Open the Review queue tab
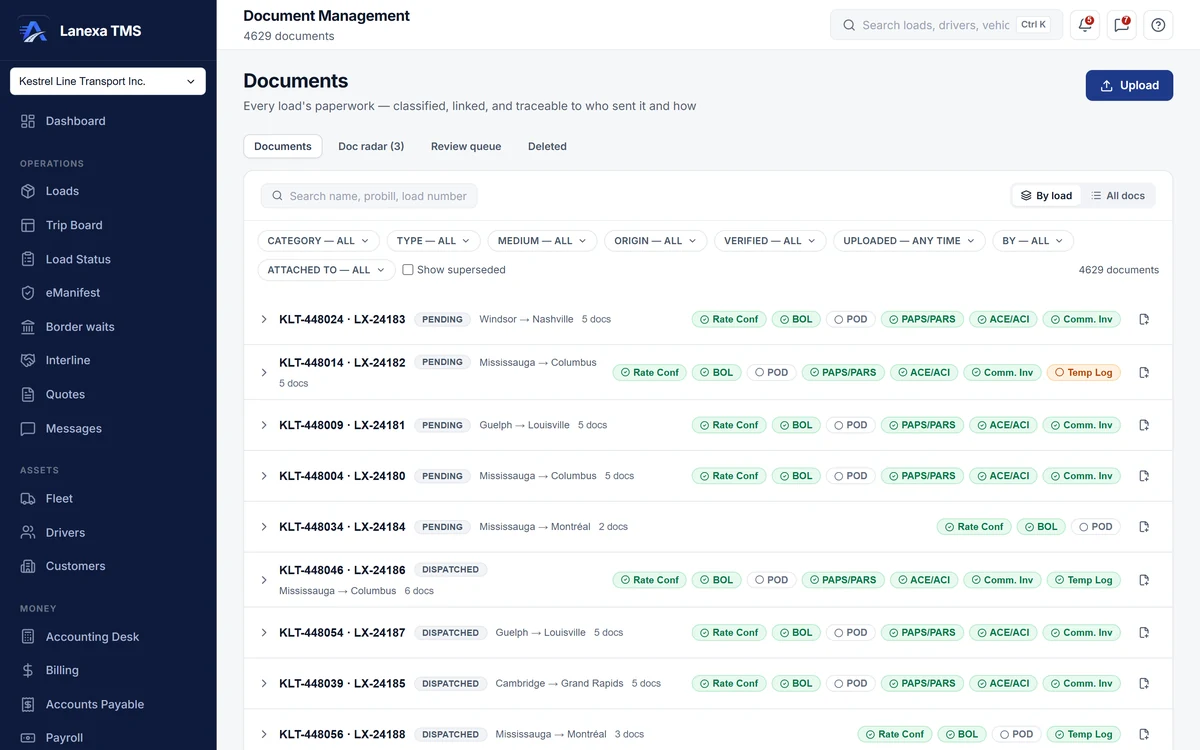1200x750 pixels. point(466,146)
